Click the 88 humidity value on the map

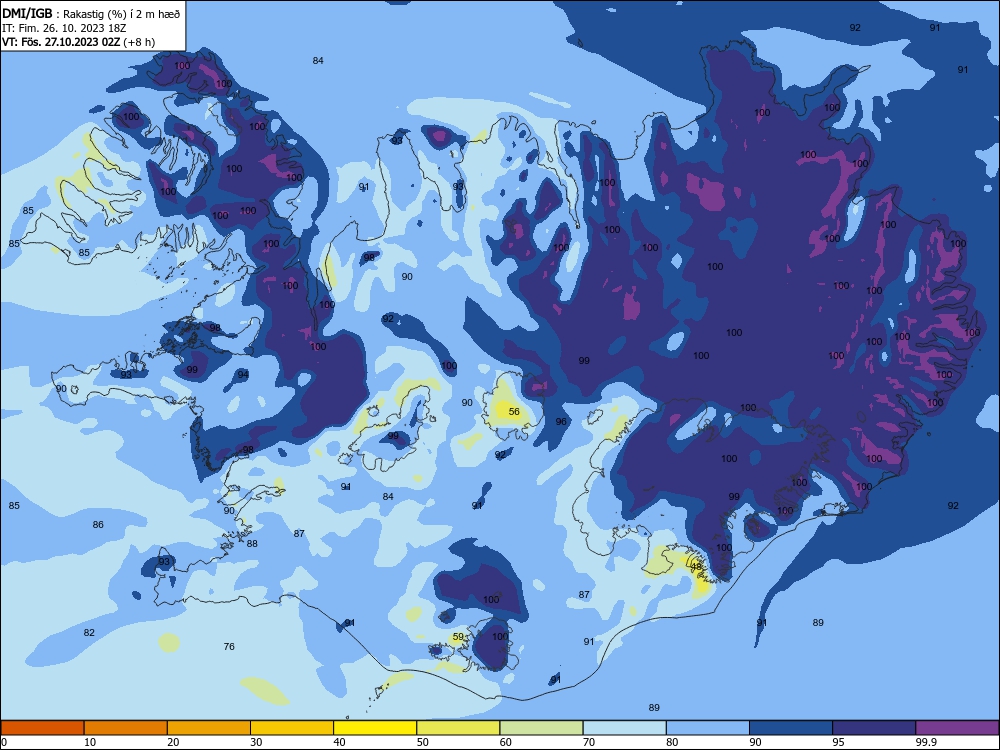252,543
